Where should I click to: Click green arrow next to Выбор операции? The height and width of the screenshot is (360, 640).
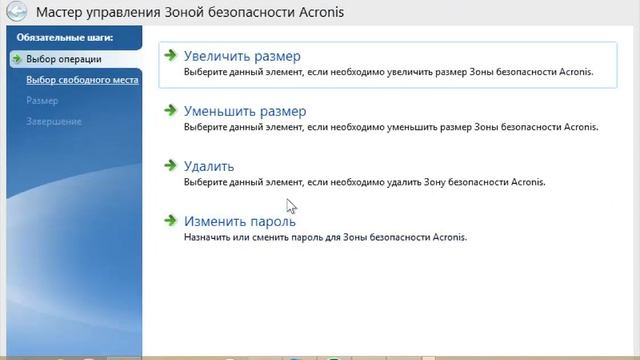coord(17,59)
